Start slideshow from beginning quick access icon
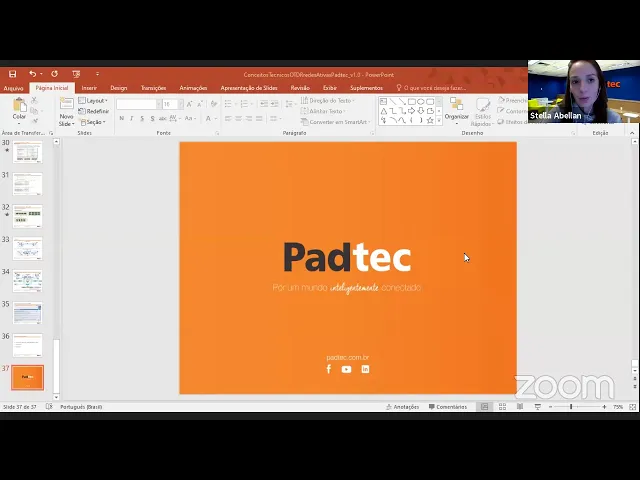Image resolution: width=640 pixels, height=480 pixels. 76,74
